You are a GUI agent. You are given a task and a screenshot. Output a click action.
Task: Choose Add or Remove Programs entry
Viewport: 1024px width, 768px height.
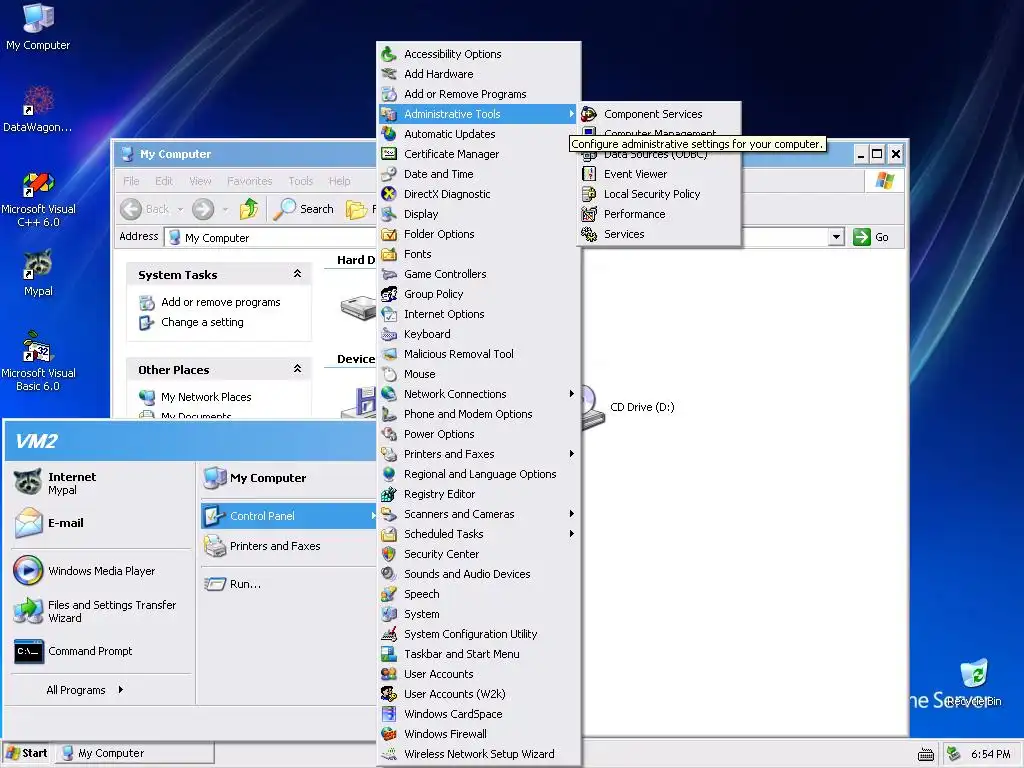pyautogui.click(x=479, y=94)
